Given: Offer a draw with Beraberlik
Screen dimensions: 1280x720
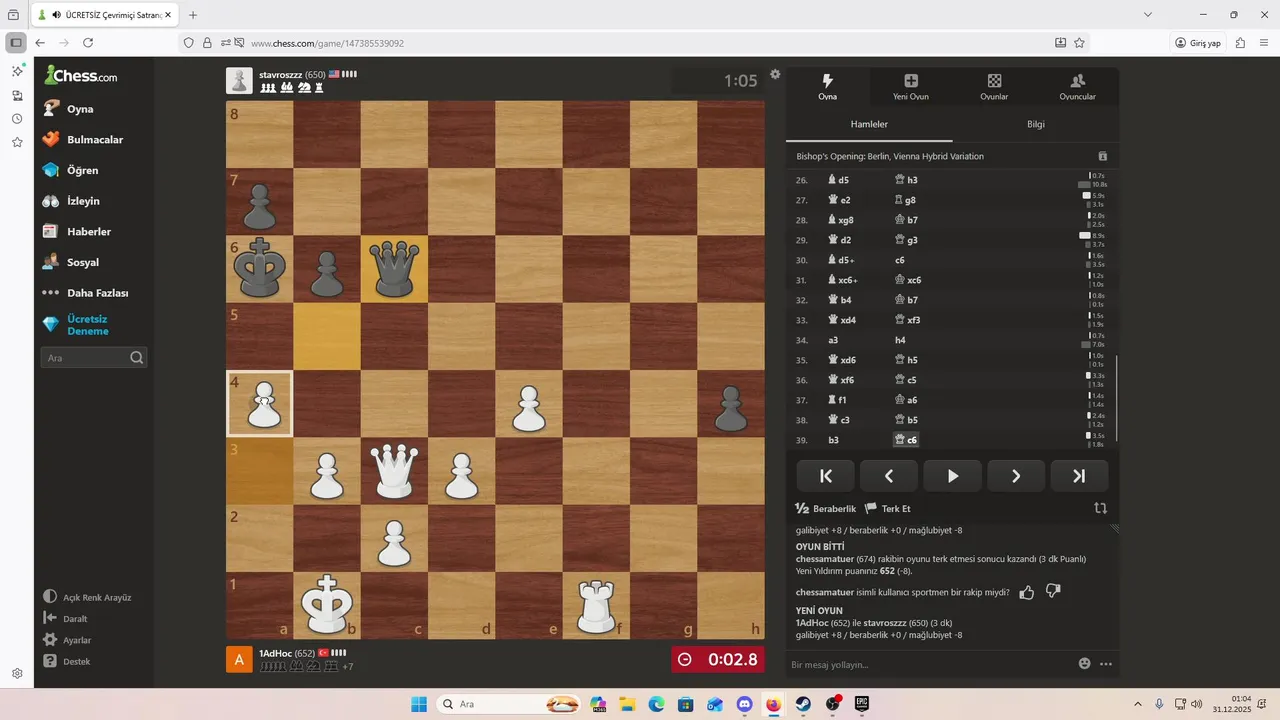Looking at the screenshot, I should pos(826,509).
